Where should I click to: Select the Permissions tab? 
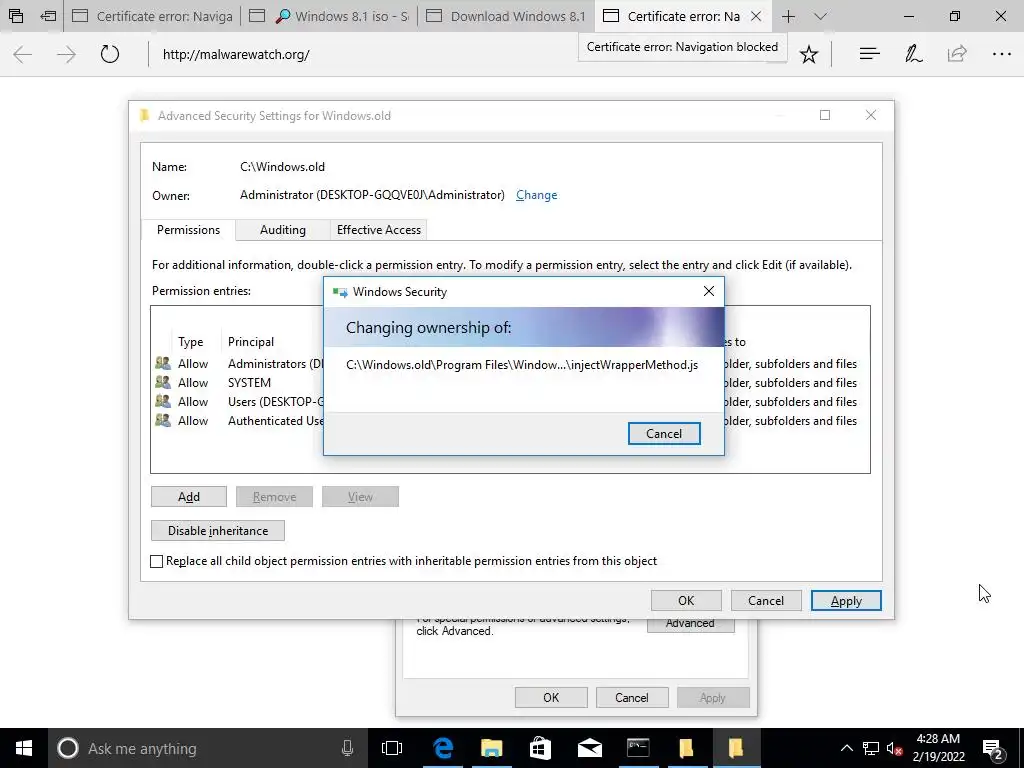188,230
